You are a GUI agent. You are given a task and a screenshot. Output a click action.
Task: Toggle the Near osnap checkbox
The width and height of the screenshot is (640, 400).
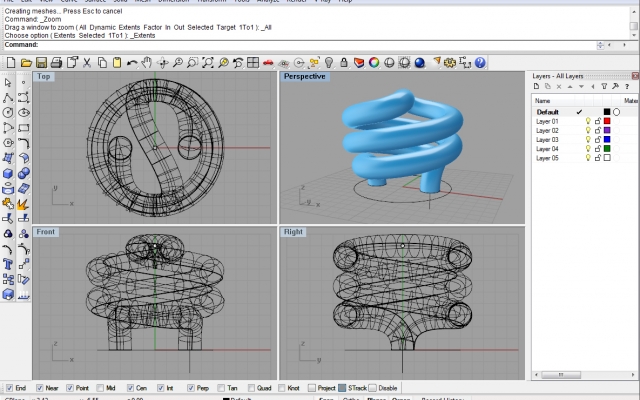pyautogui.click(x=40, y=388)
